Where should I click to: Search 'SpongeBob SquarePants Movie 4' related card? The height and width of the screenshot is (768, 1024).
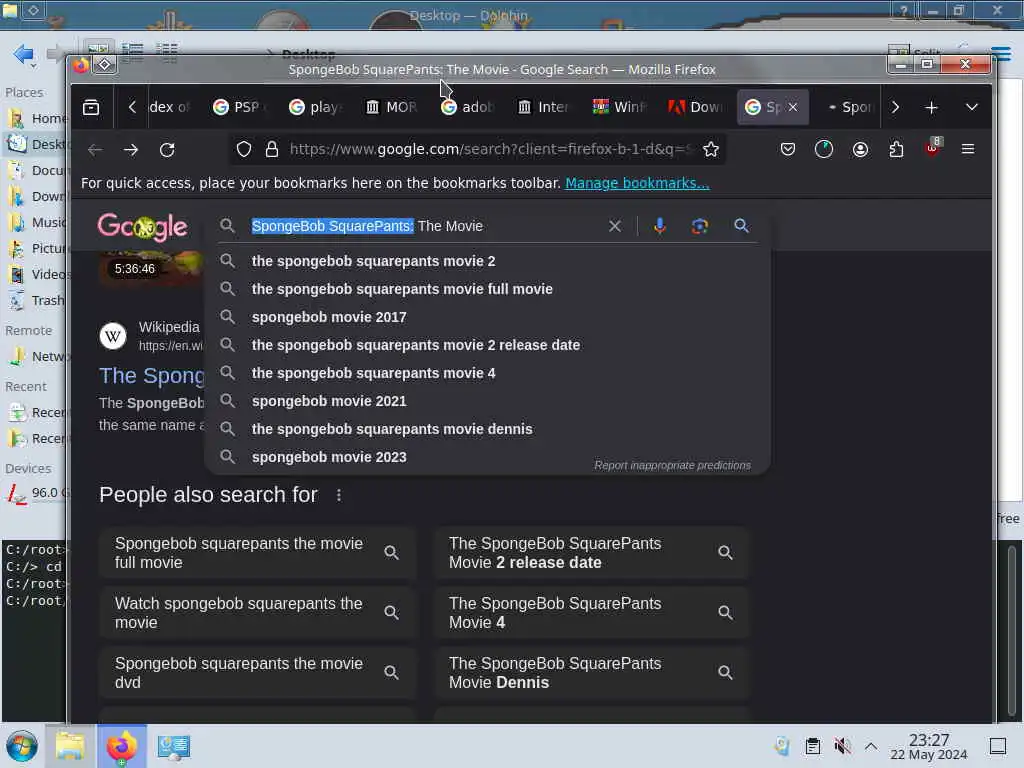591,613
